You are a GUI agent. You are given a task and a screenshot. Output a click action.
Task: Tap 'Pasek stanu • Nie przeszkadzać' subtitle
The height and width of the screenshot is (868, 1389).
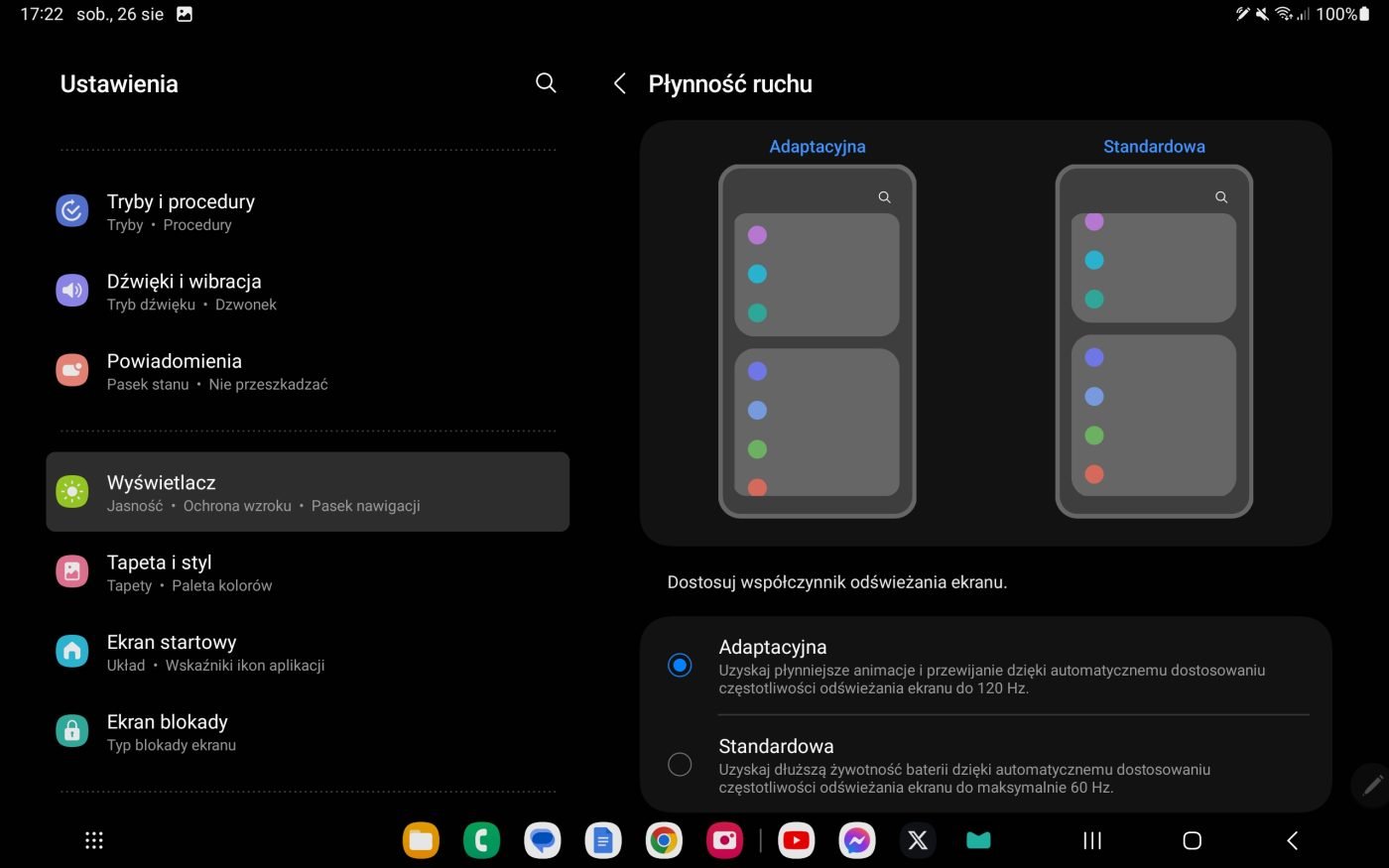point(217,384)
